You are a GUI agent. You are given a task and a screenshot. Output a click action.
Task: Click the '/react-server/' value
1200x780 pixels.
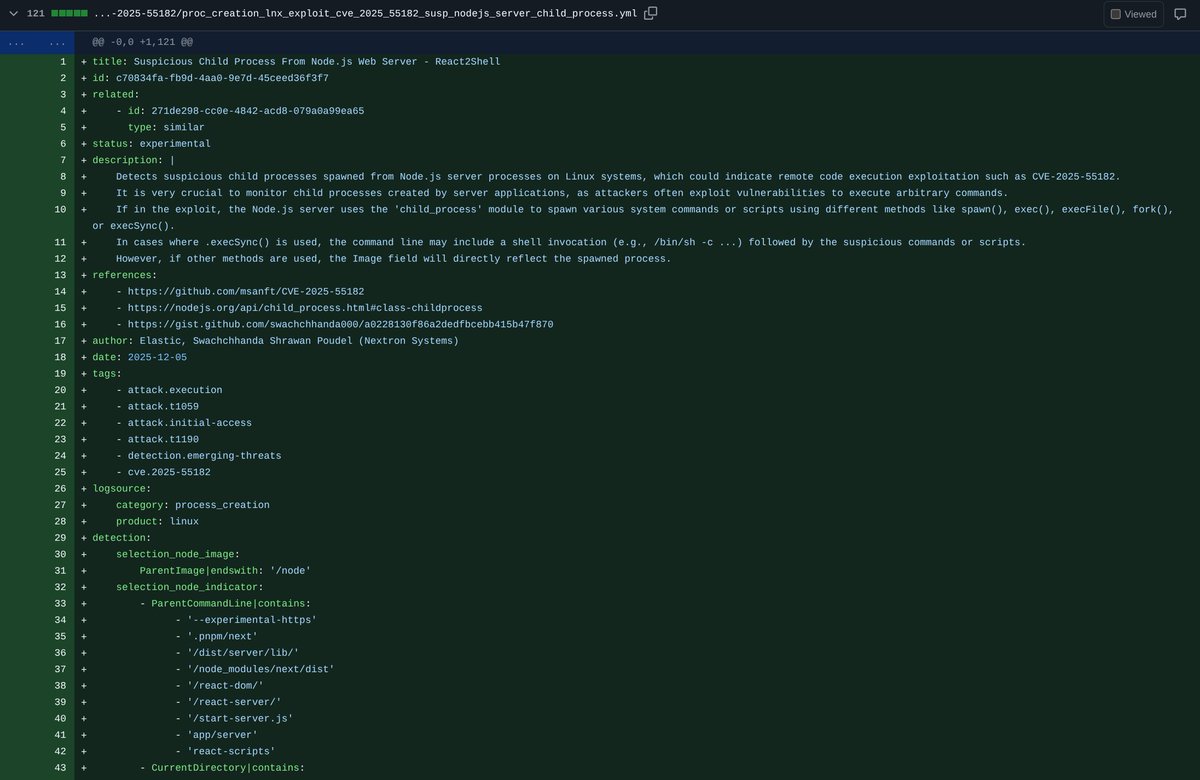(234, 702)
